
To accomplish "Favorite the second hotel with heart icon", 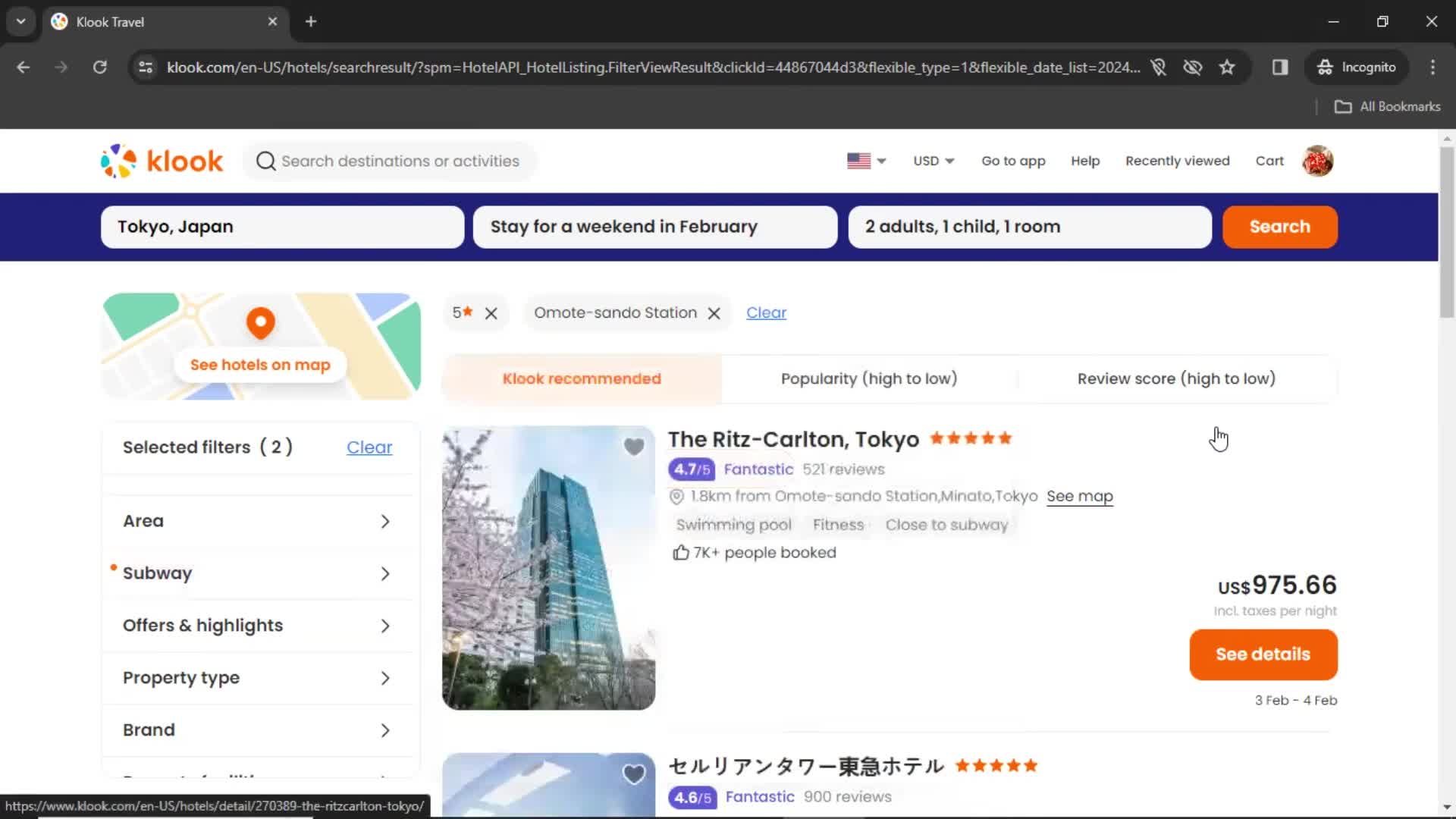I will pos(634,774).
